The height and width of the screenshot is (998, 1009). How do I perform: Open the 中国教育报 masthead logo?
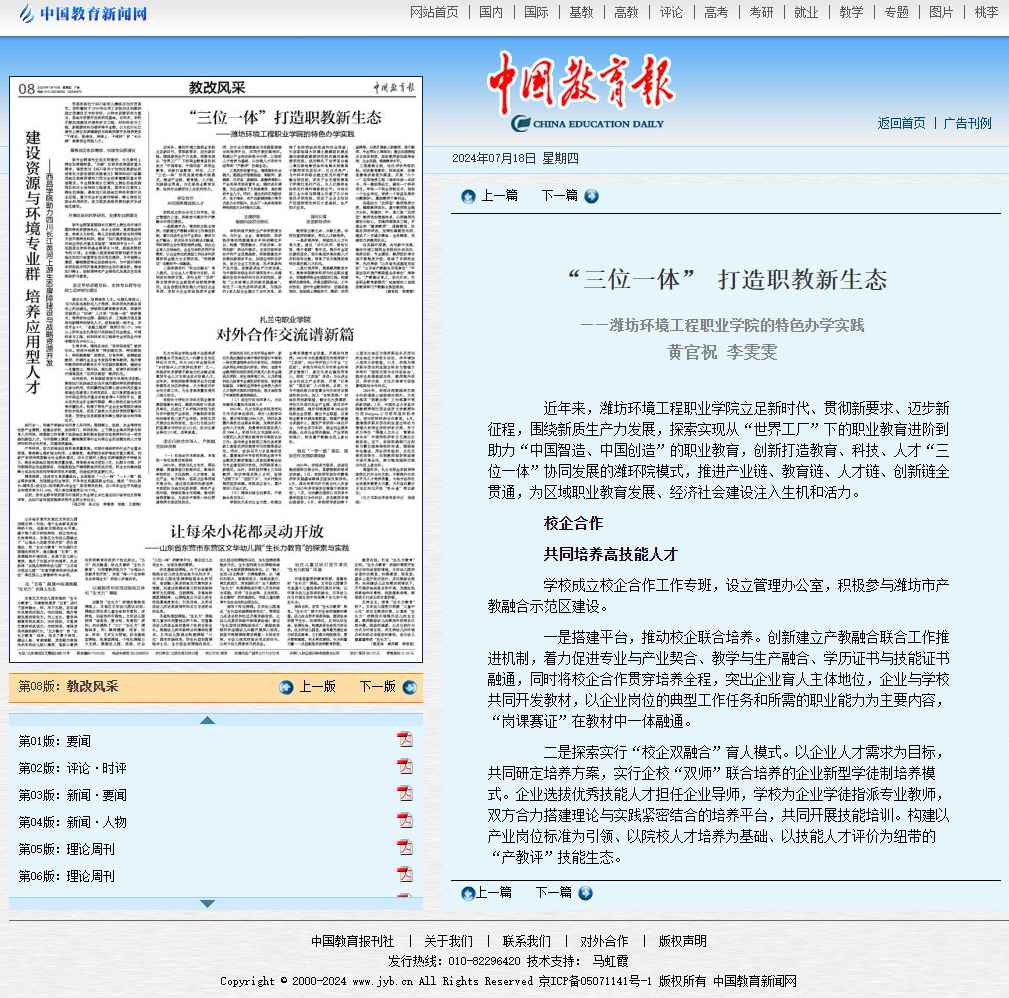(580, 92)
